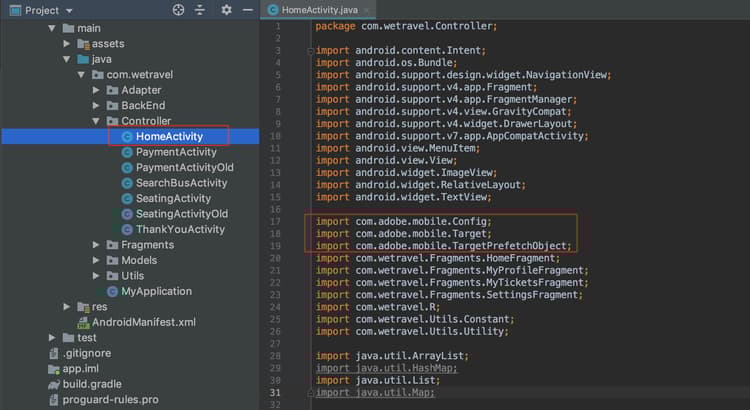Open SearchBusActivity in the tree

181,183
